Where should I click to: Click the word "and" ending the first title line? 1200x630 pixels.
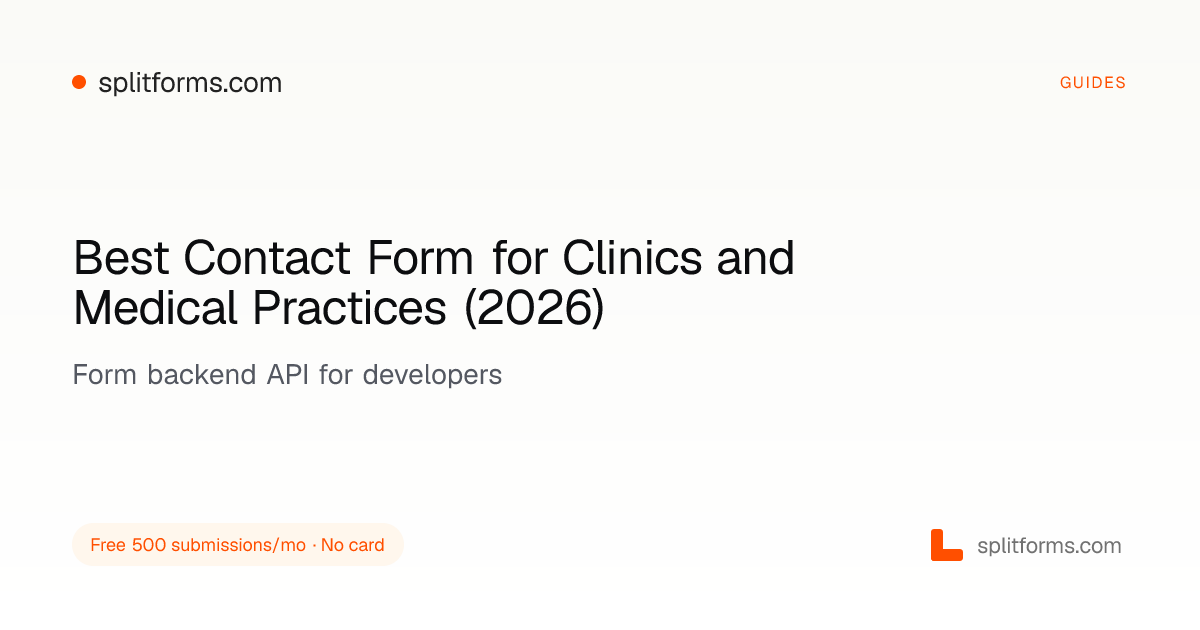click(x=756, y=259)
